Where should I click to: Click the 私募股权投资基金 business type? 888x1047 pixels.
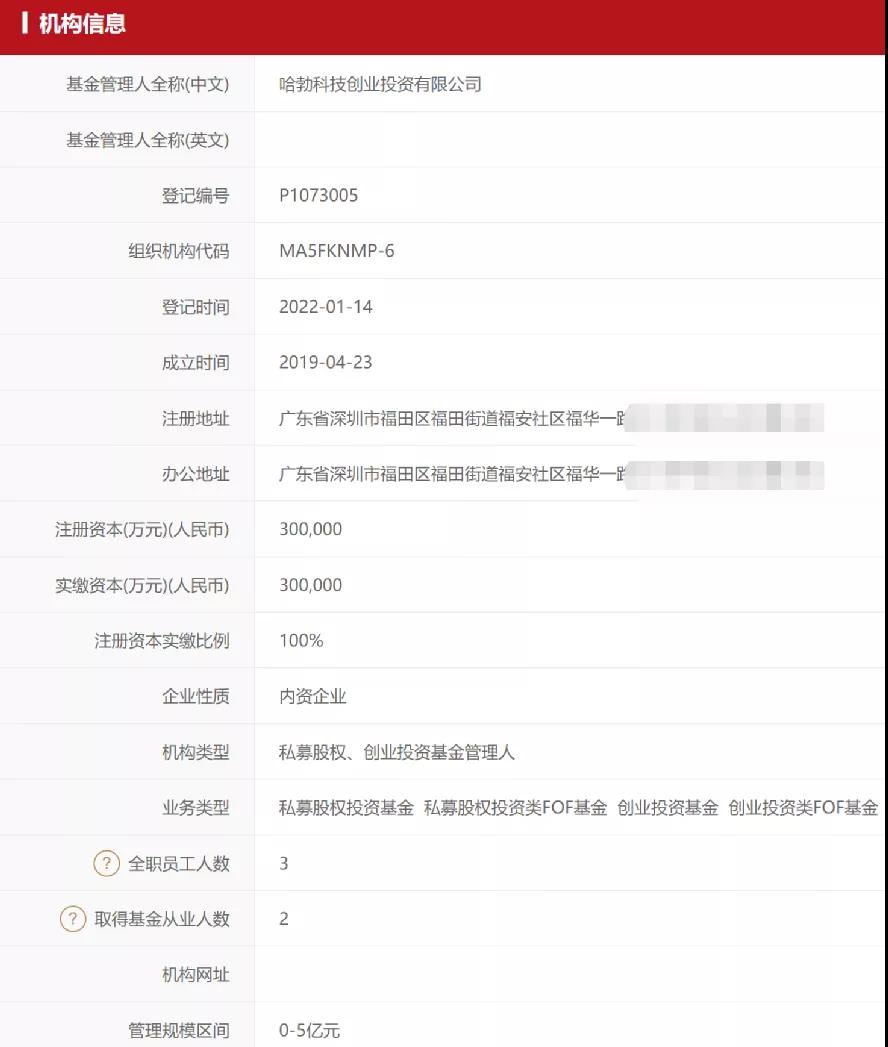pyautogui.click(x=346, y=808)
